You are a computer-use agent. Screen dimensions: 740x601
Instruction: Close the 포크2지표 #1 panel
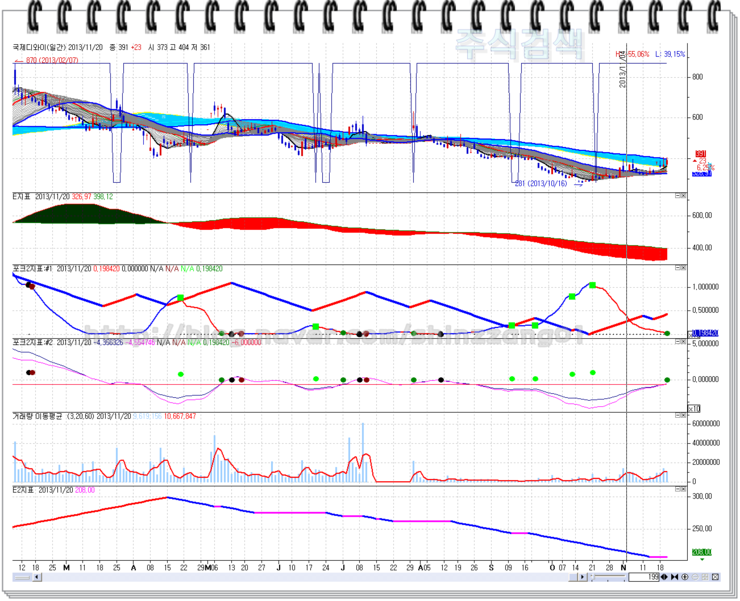pyautogui.click(x=683, y=269)
